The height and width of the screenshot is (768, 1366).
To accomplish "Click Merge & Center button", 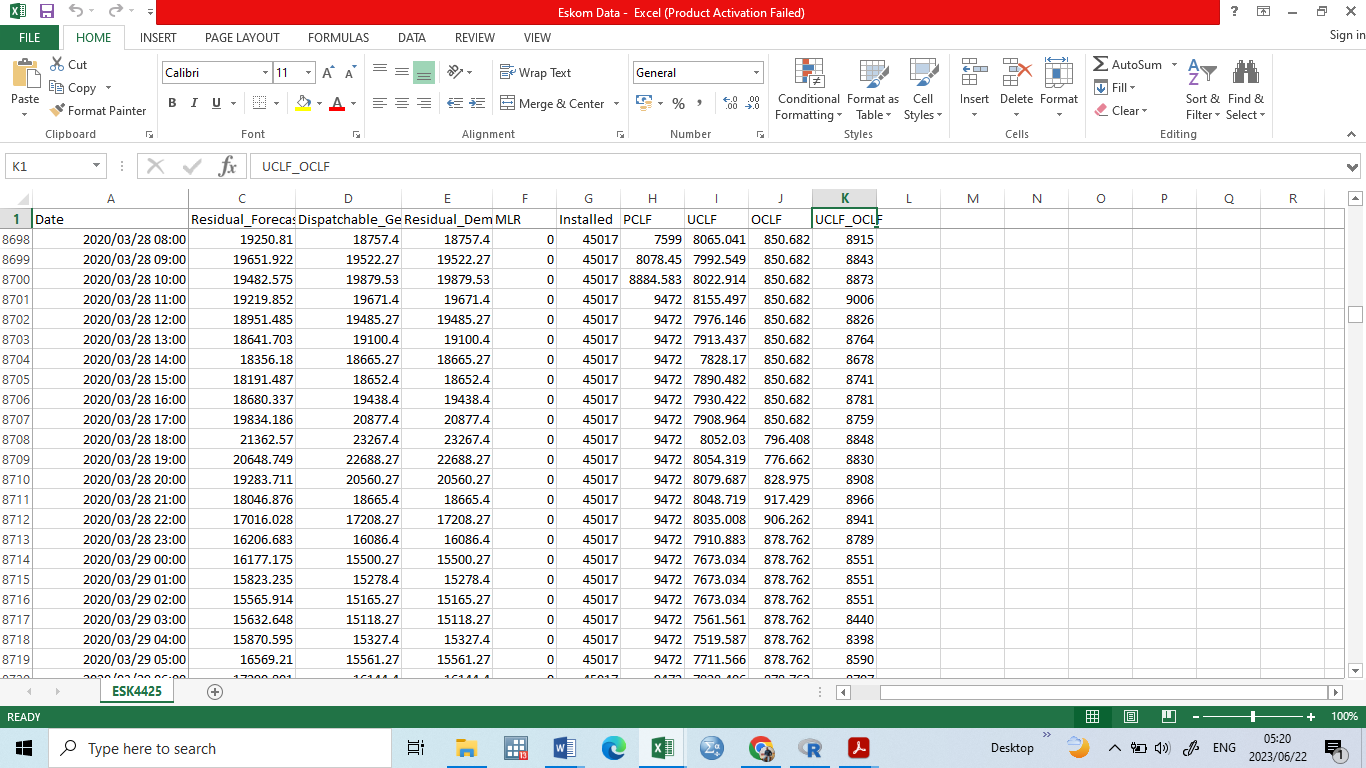I will click(x=553, y=103).
